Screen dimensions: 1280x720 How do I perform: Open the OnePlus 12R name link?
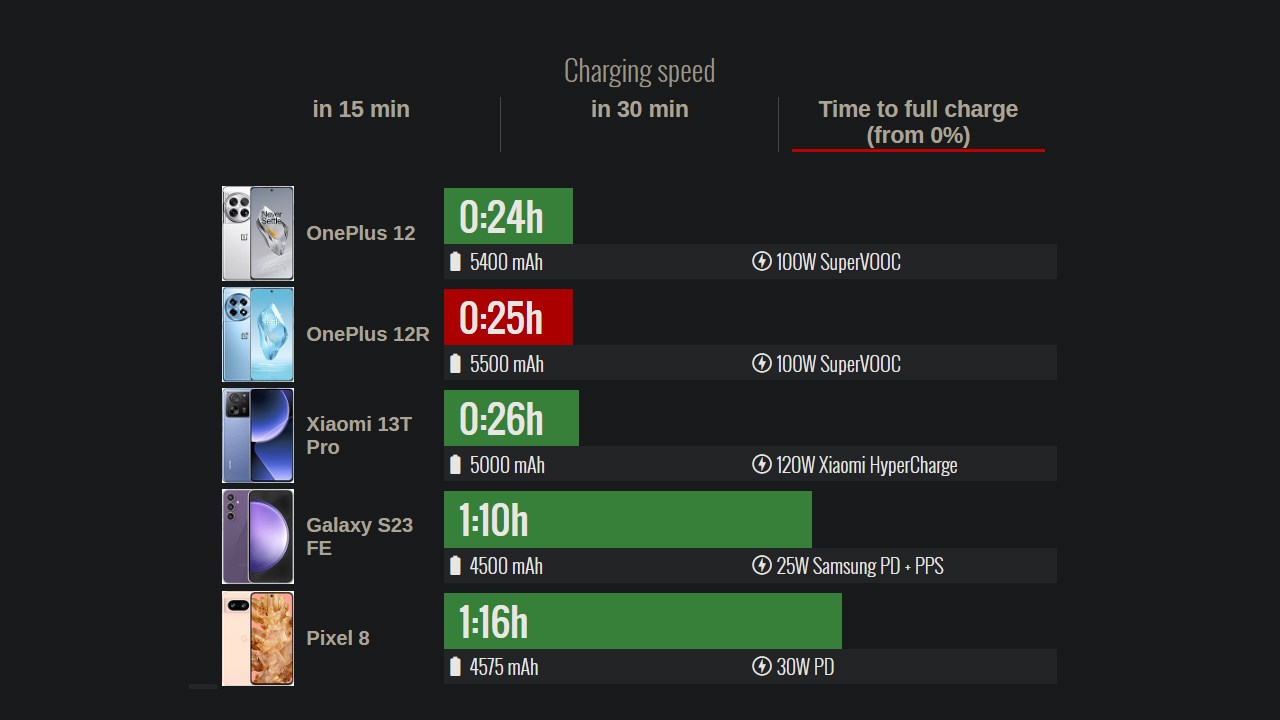point(367,334)
